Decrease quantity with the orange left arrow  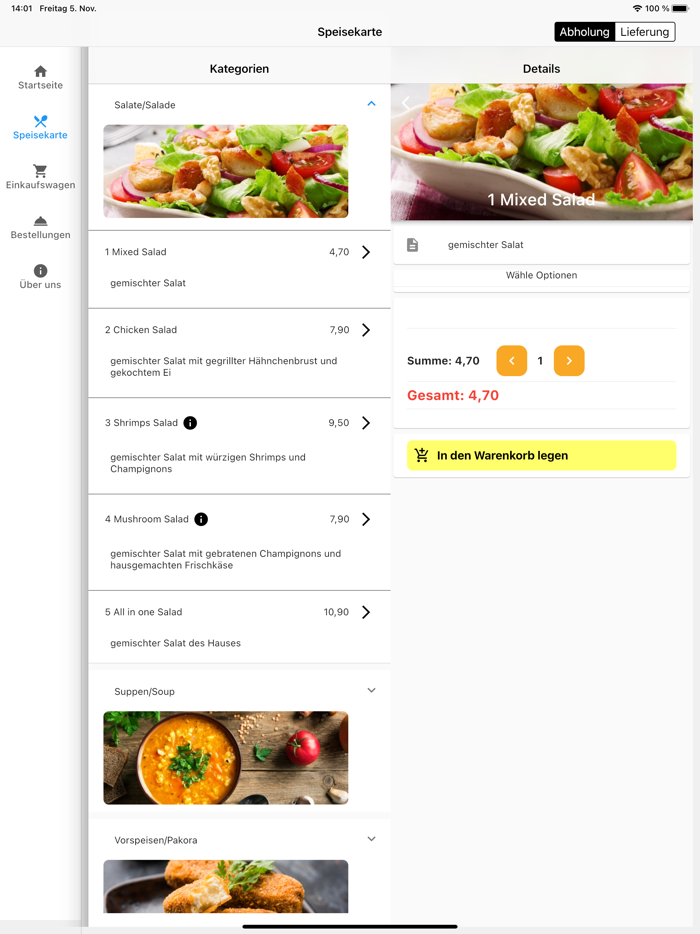click(512, 361)
